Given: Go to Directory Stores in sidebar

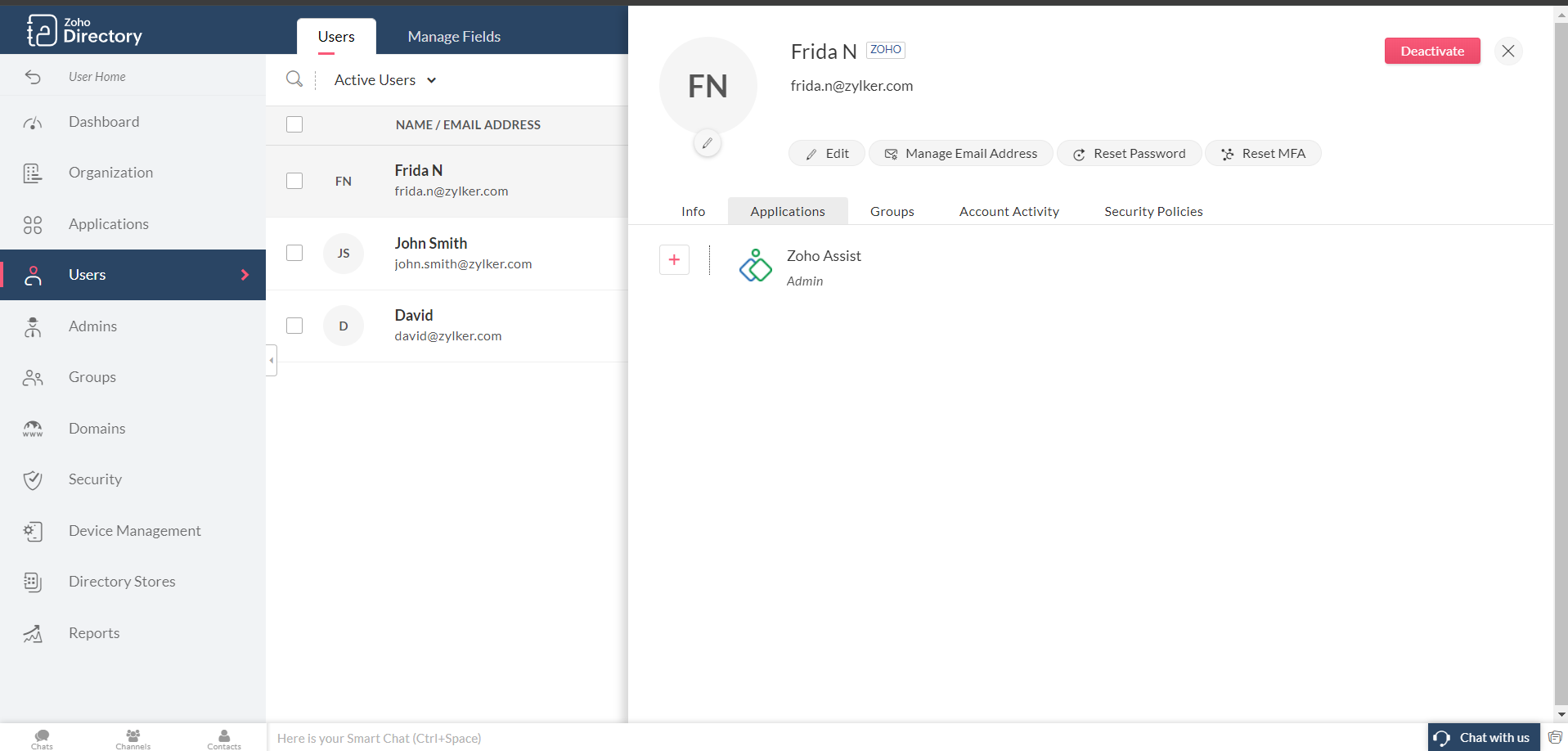Looking at the screenshot, I should click(122, 582).
